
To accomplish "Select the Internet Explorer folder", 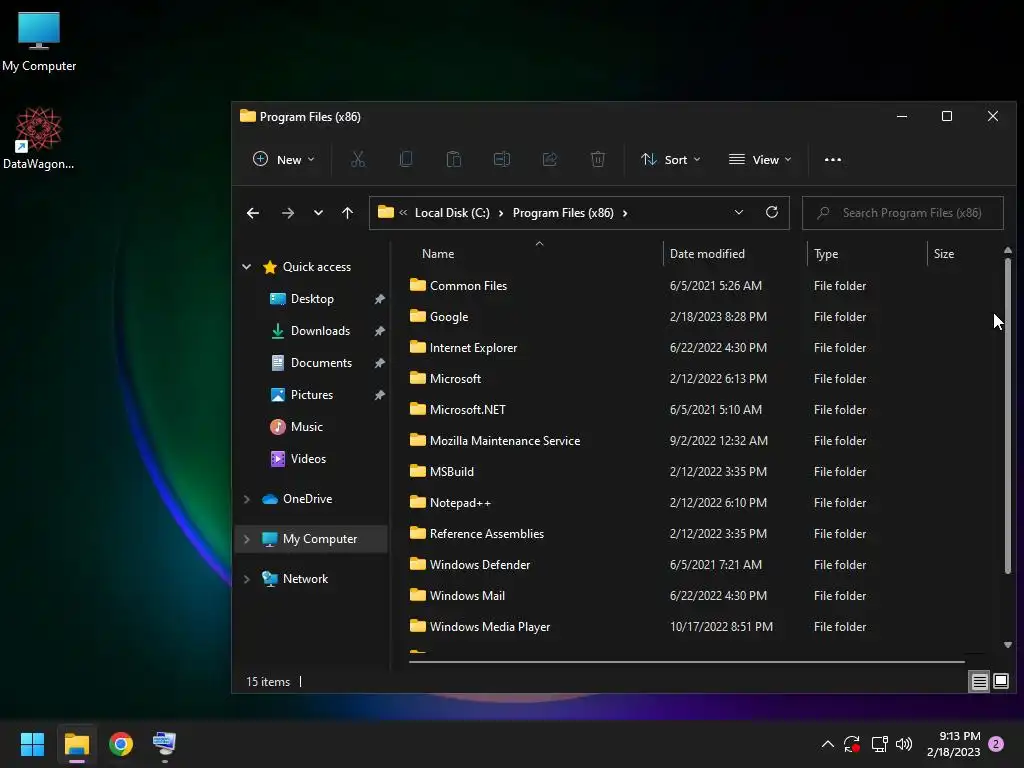I will tap(473, 348).
